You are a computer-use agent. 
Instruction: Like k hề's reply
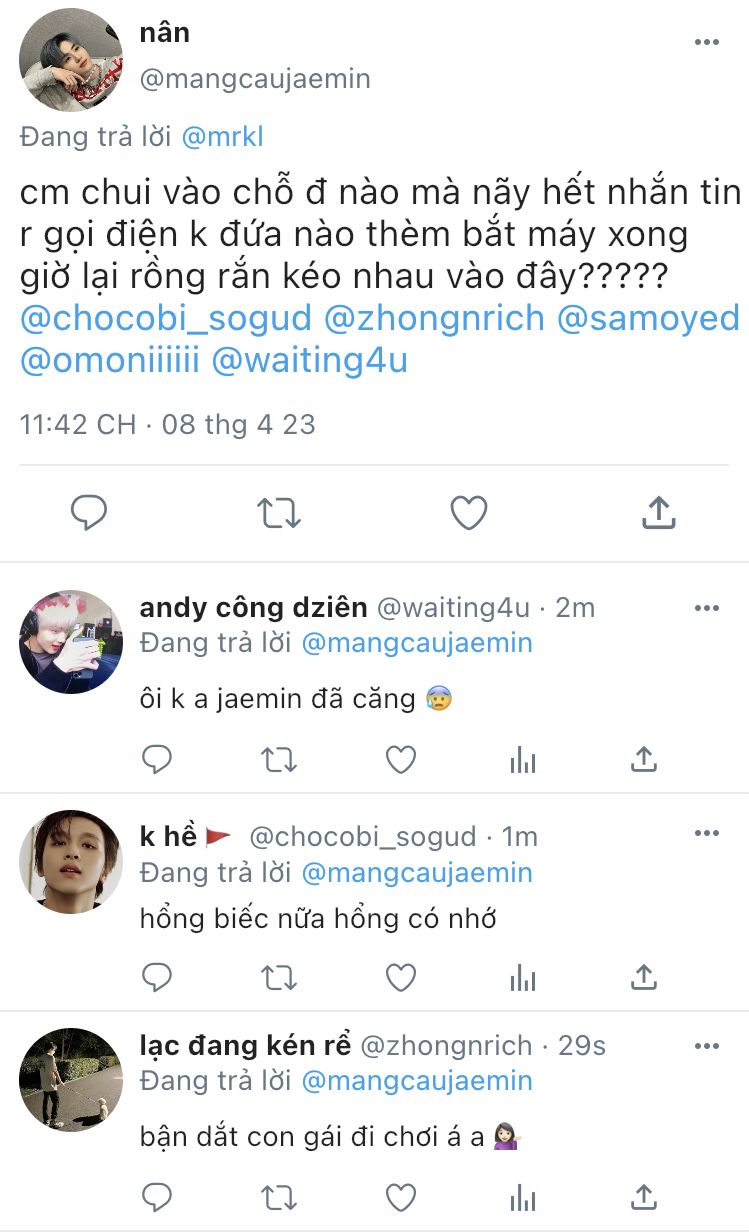[401, 976]
